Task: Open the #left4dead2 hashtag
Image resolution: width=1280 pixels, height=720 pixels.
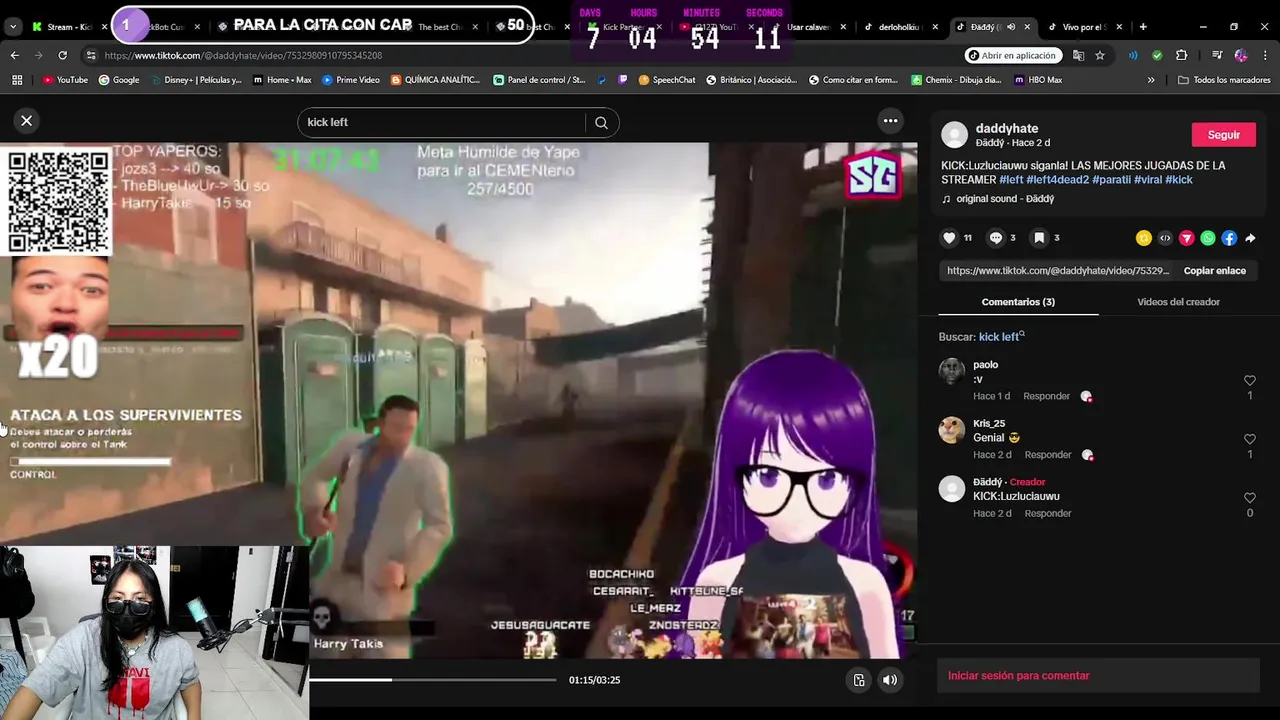Action: 1057,180
